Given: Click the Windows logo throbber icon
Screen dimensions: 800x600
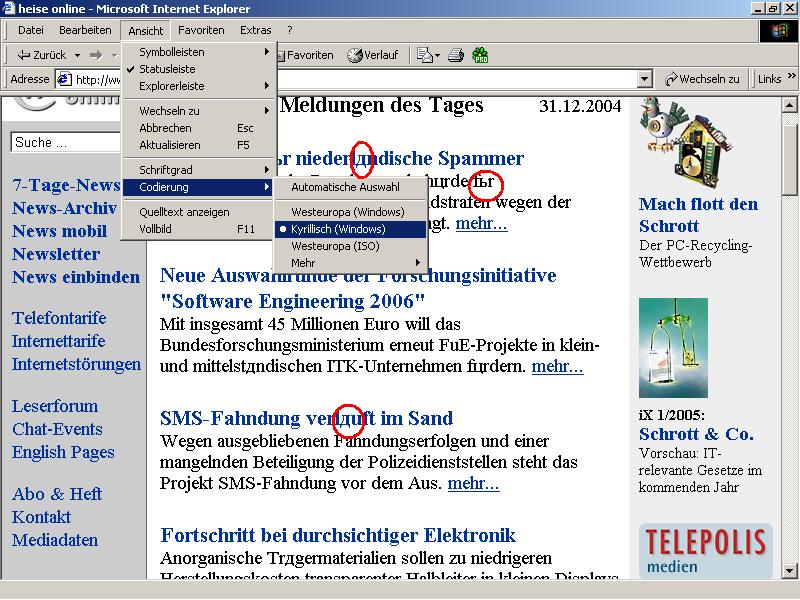Looking at the screenshot, I should pyautogui.click(x=779, y=31).
